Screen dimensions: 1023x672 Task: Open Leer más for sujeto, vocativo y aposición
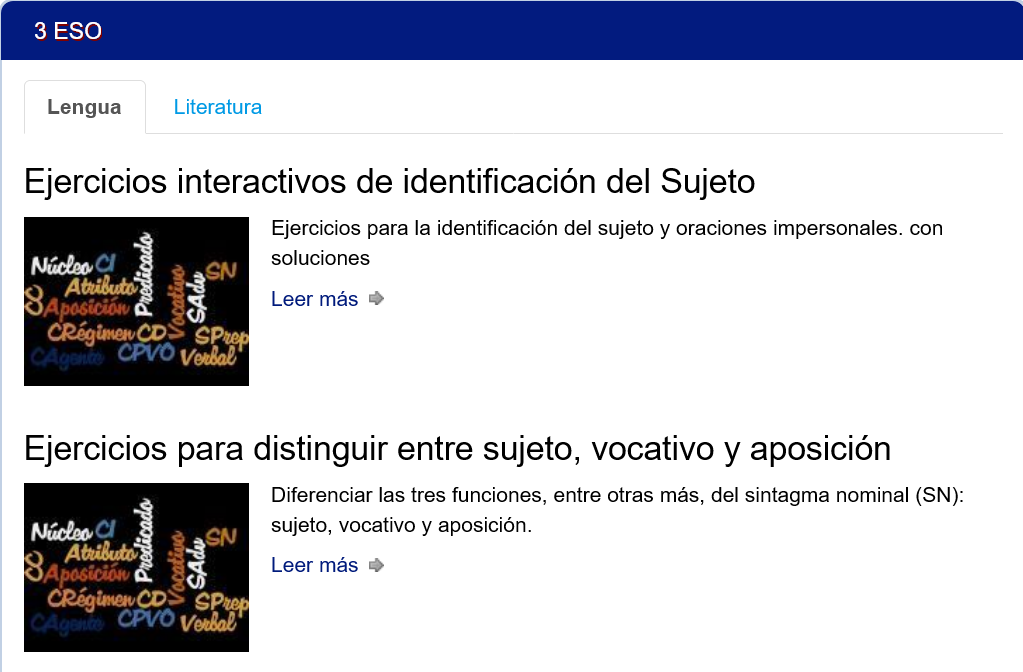coord(314,566)
